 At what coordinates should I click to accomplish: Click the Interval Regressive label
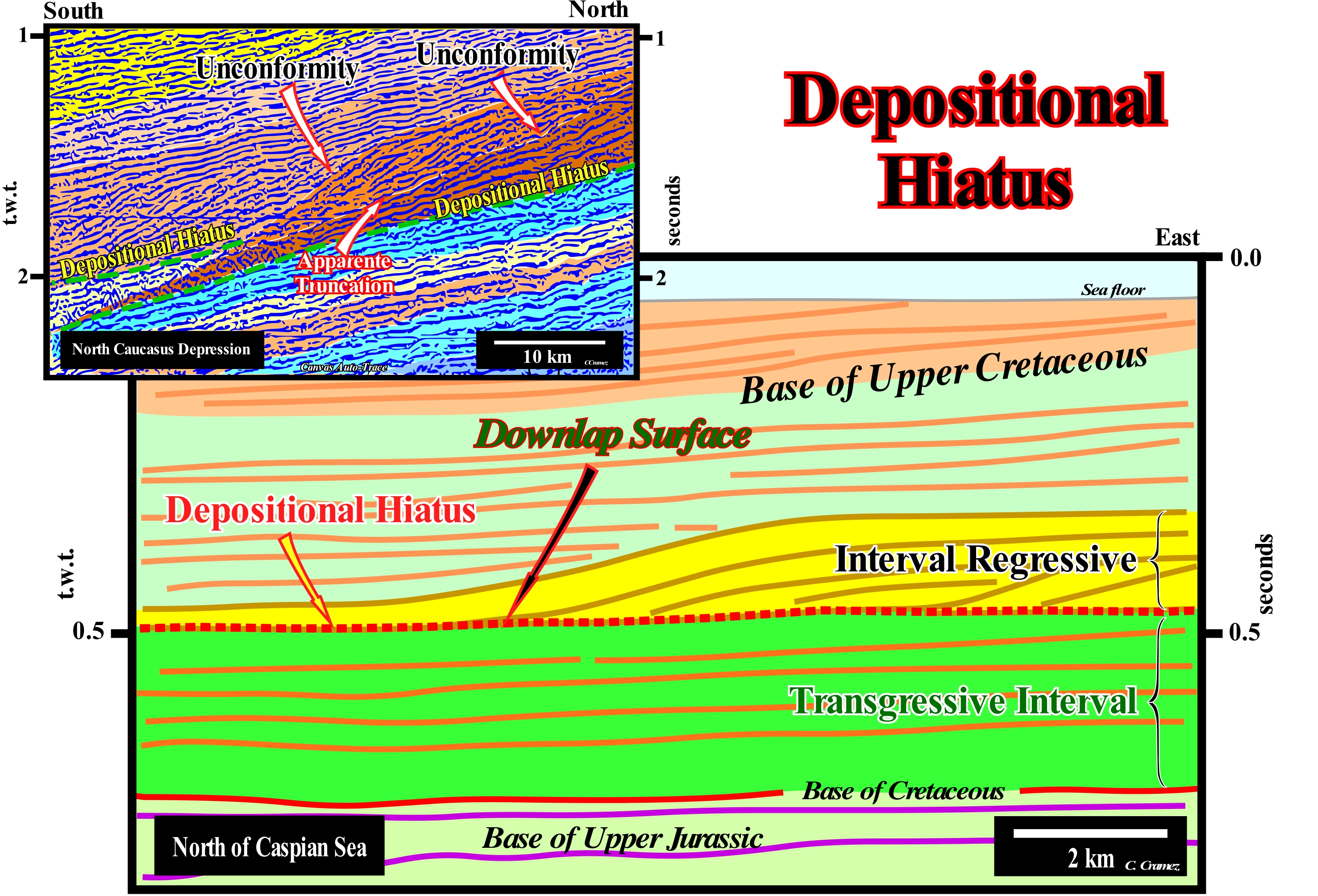985,560
